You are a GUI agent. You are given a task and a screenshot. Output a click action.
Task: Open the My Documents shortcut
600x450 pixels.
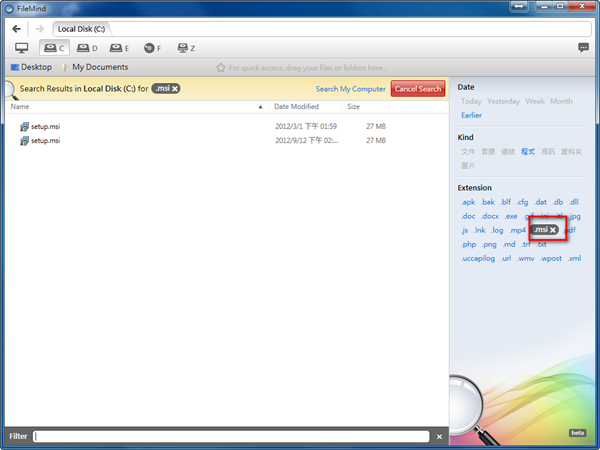tap(95, 67)
